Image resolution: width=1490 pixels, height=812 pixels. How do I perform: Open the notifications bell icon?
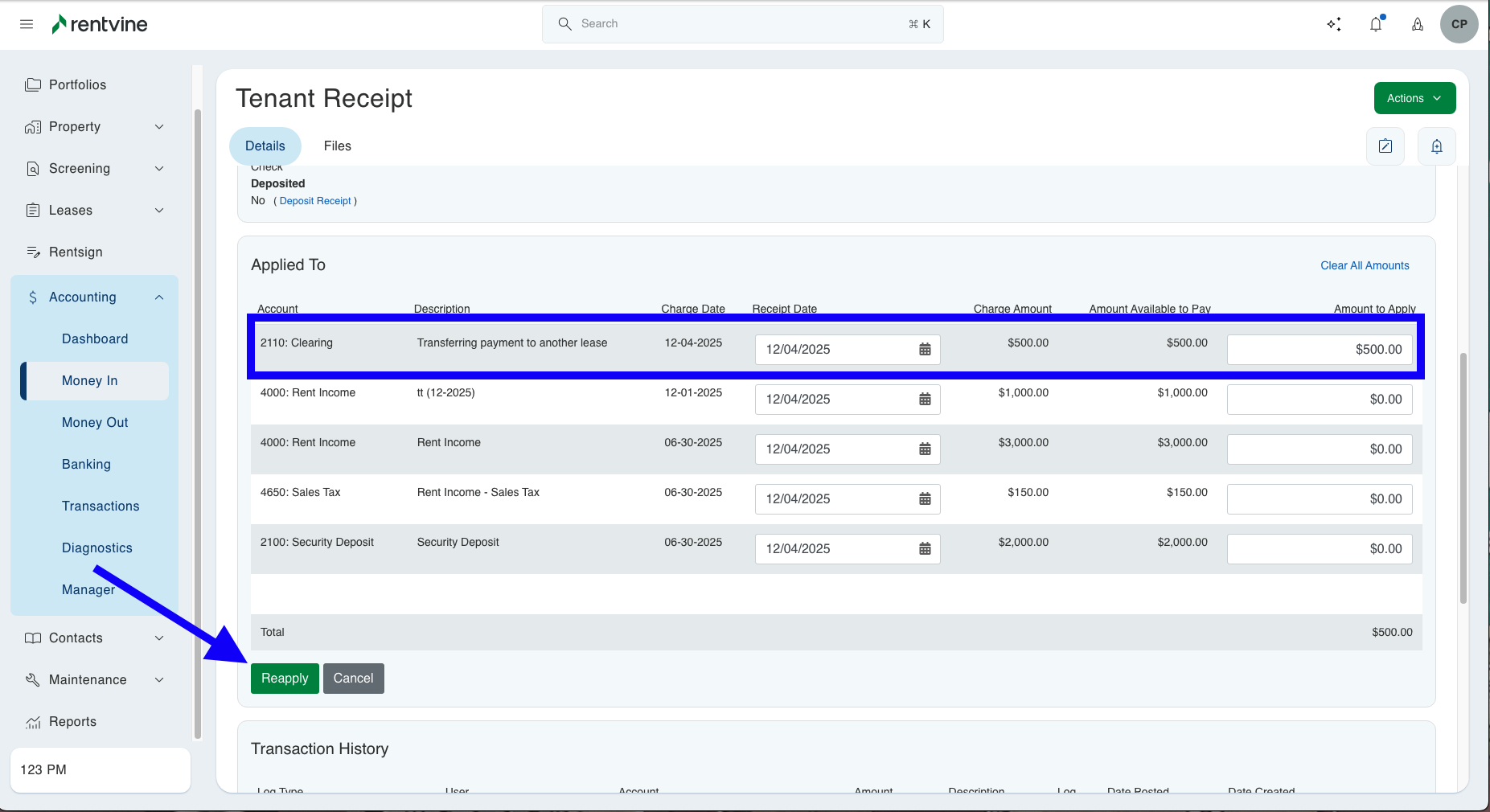pyautogui.click(x=1376, y=24)
